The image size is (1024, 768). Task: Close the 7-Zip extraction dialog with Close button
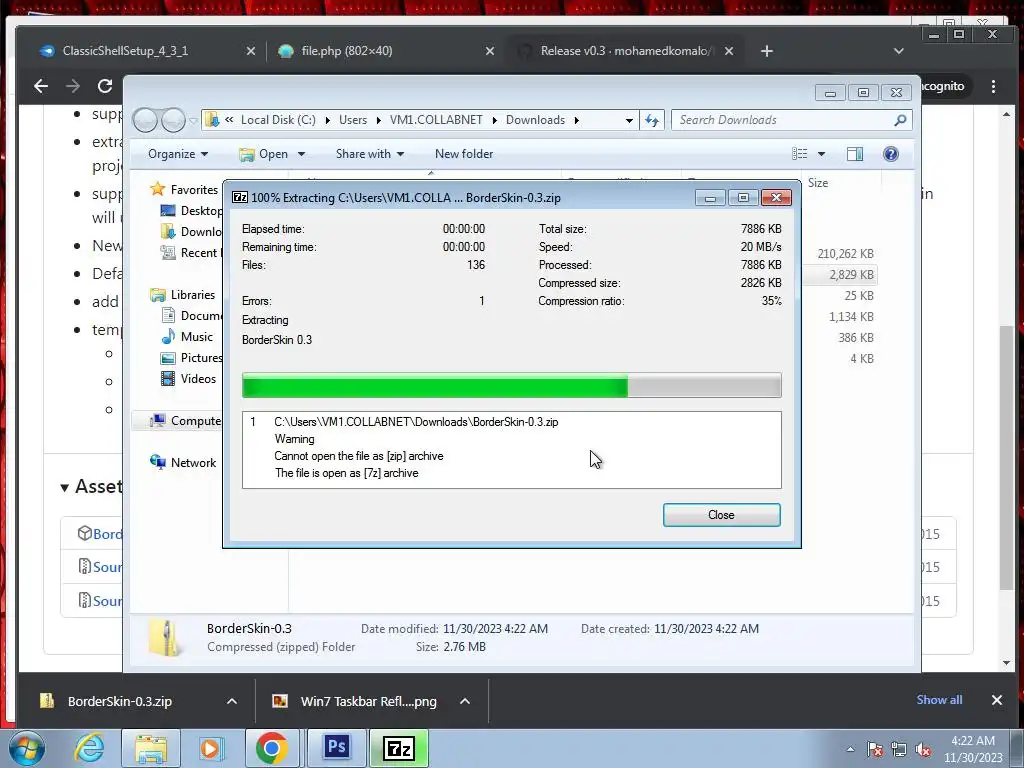[x=721, y=515]
